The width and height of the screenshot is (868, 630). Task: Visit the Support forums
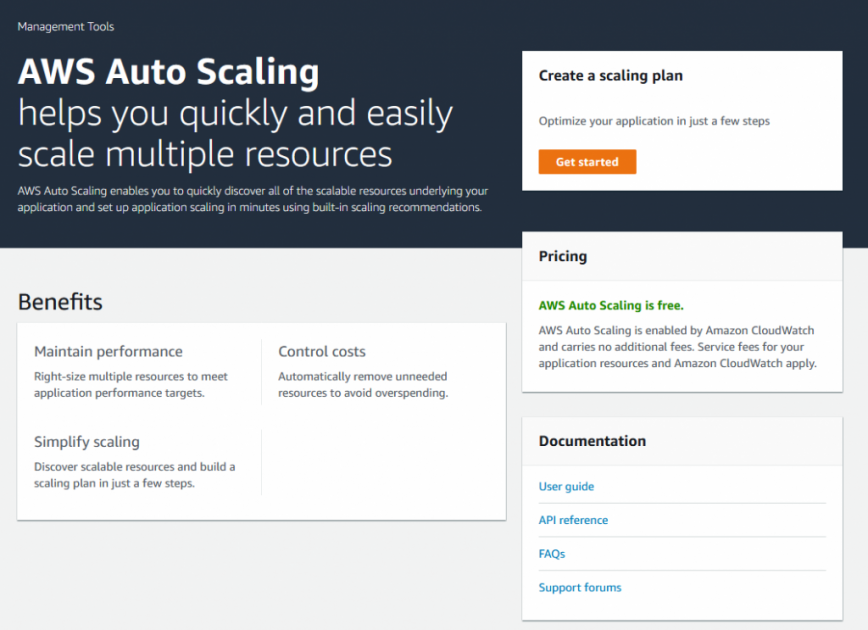pyautogui.click(x=580, y=588)
